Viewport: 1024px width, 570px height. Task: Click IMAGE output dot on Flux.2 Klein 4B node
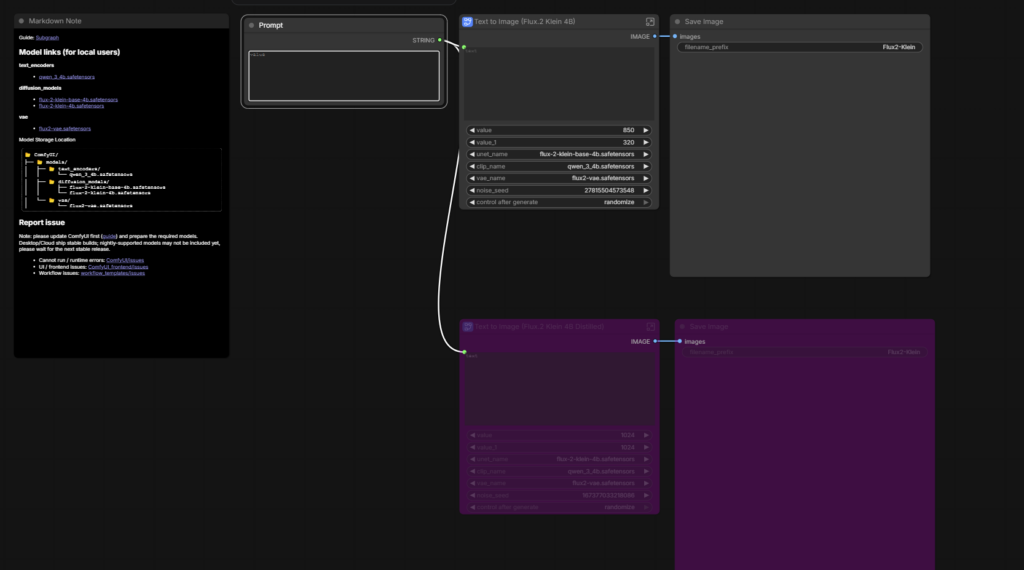658,36
